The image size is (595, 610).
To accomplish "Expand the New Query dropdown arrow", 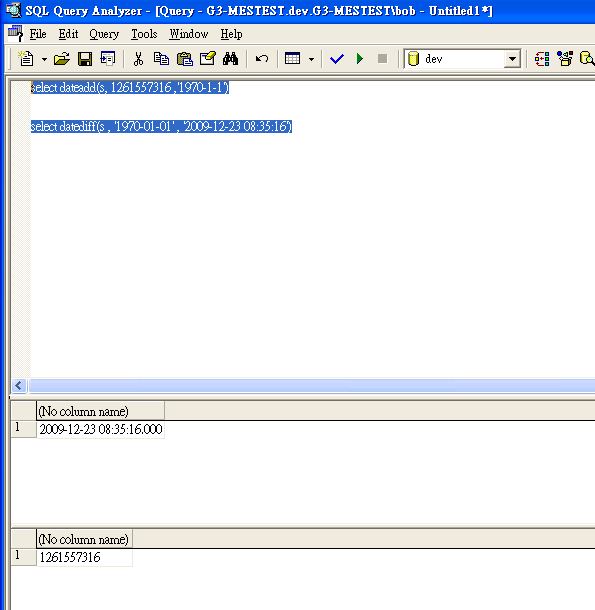I will tap(44, 60).
